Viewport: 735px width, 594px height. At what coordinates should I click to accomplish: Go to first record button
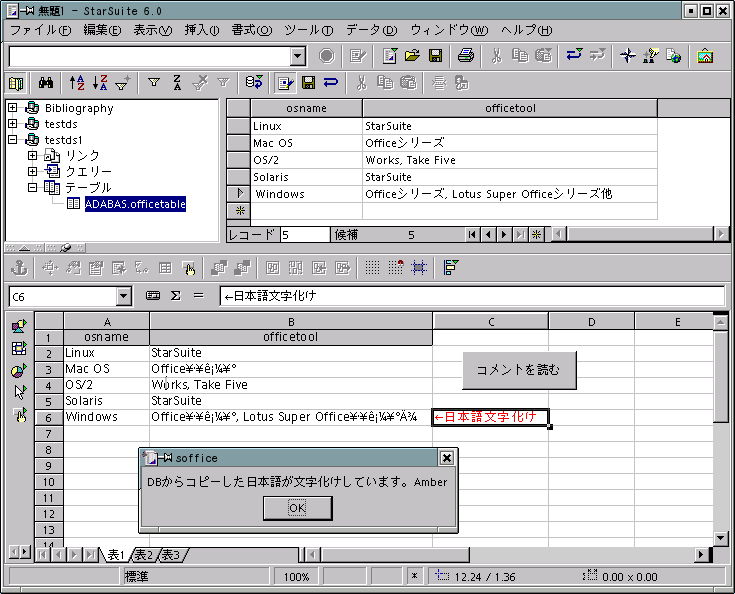[472, 234]
